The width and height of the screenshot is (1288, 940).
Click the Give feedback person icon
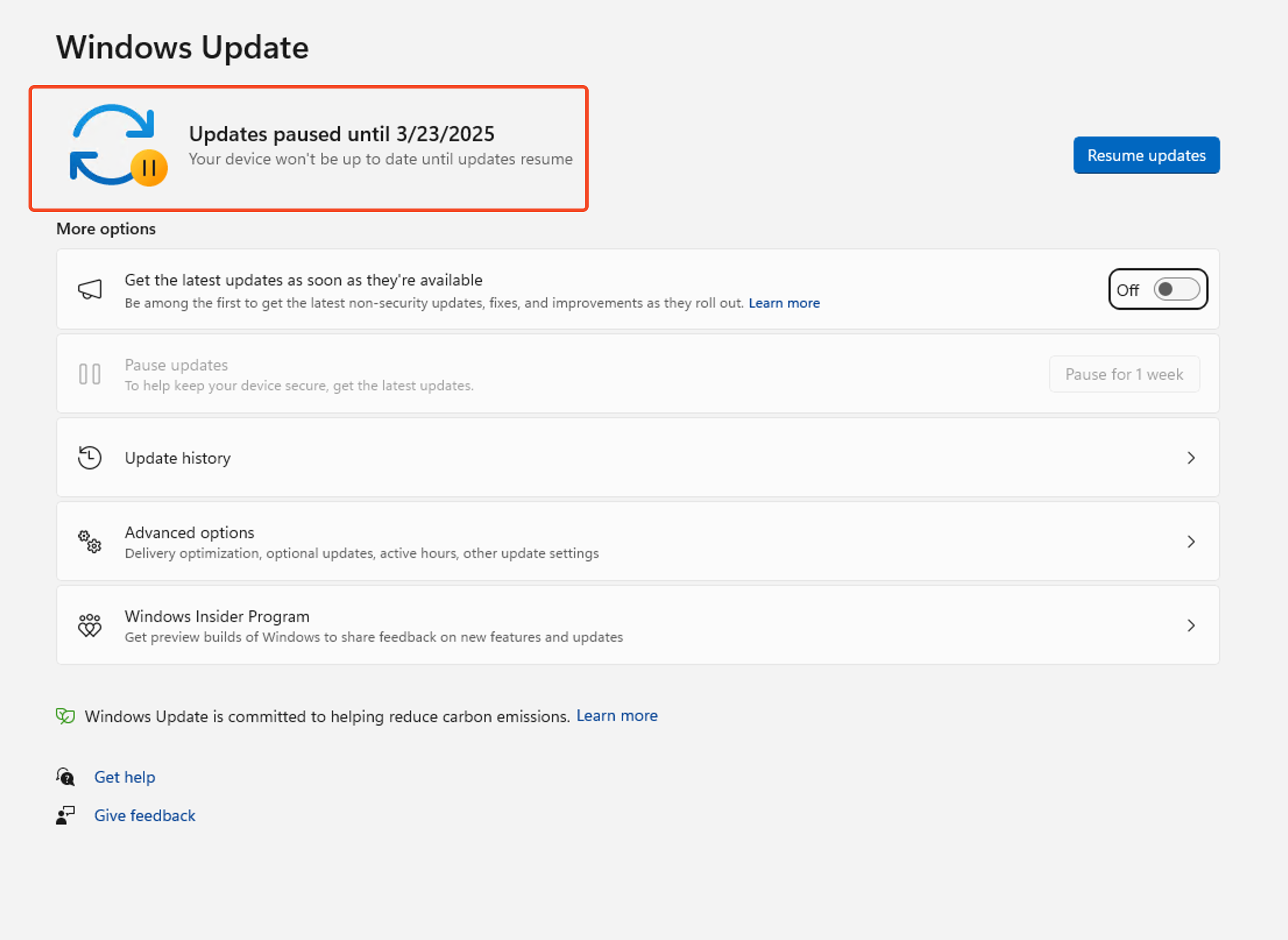click(65, 815)
